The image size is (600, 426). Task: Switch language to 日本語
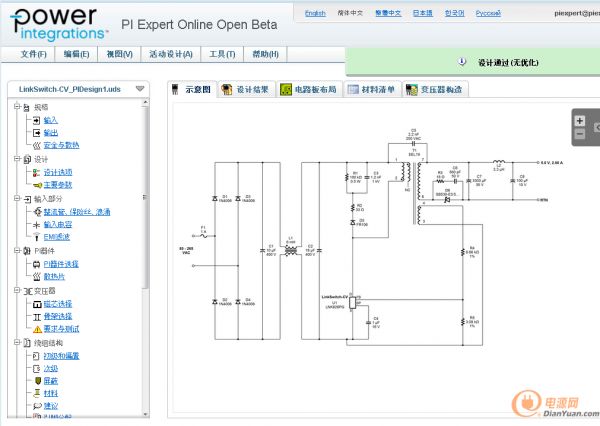[423, 13]
